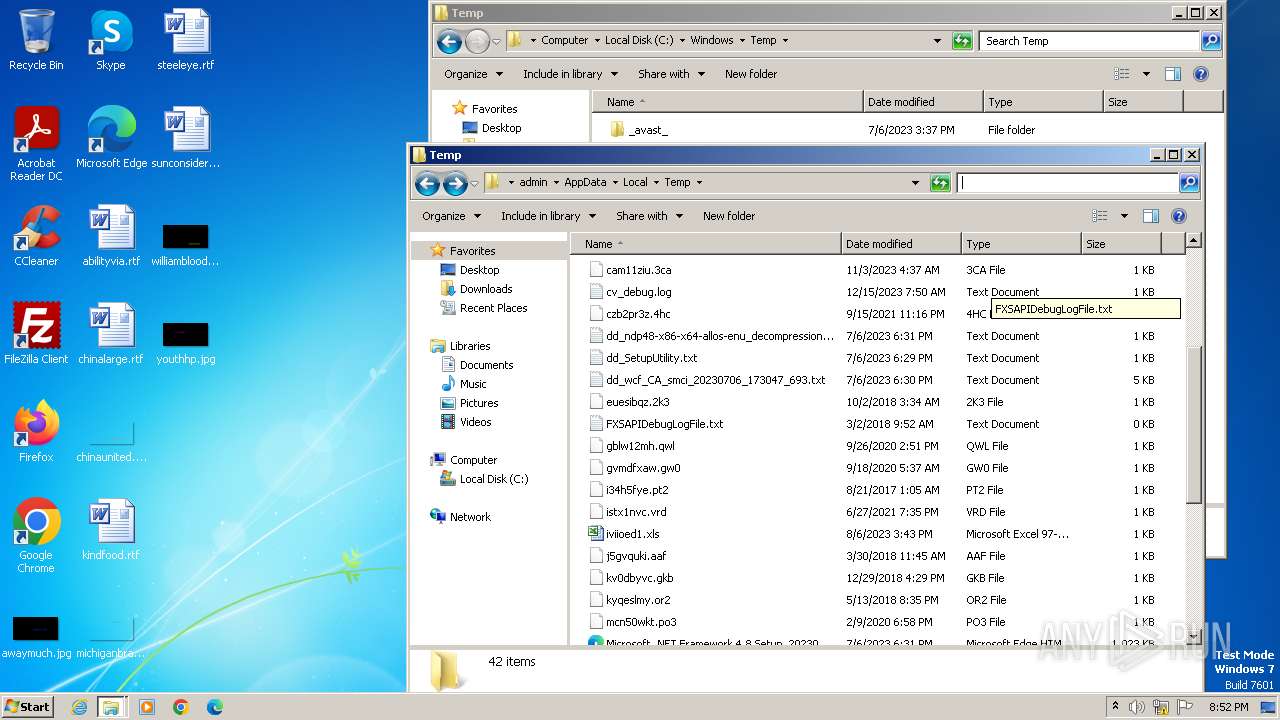
Task: Launch Firefox from the desktop
Action: click(36, 432)
